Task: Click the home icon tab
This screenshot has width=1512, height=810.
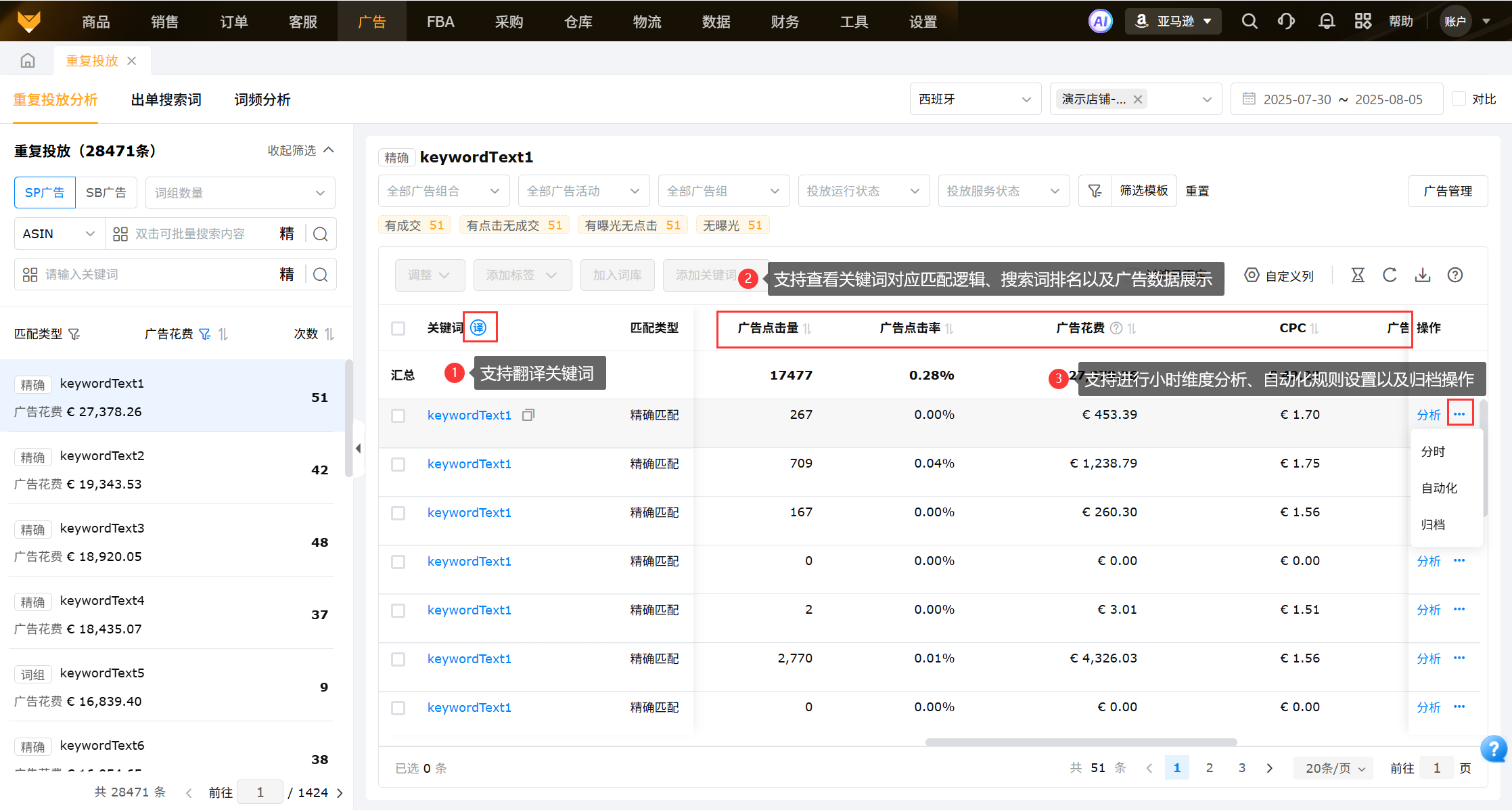Action: tap(28, 60)
